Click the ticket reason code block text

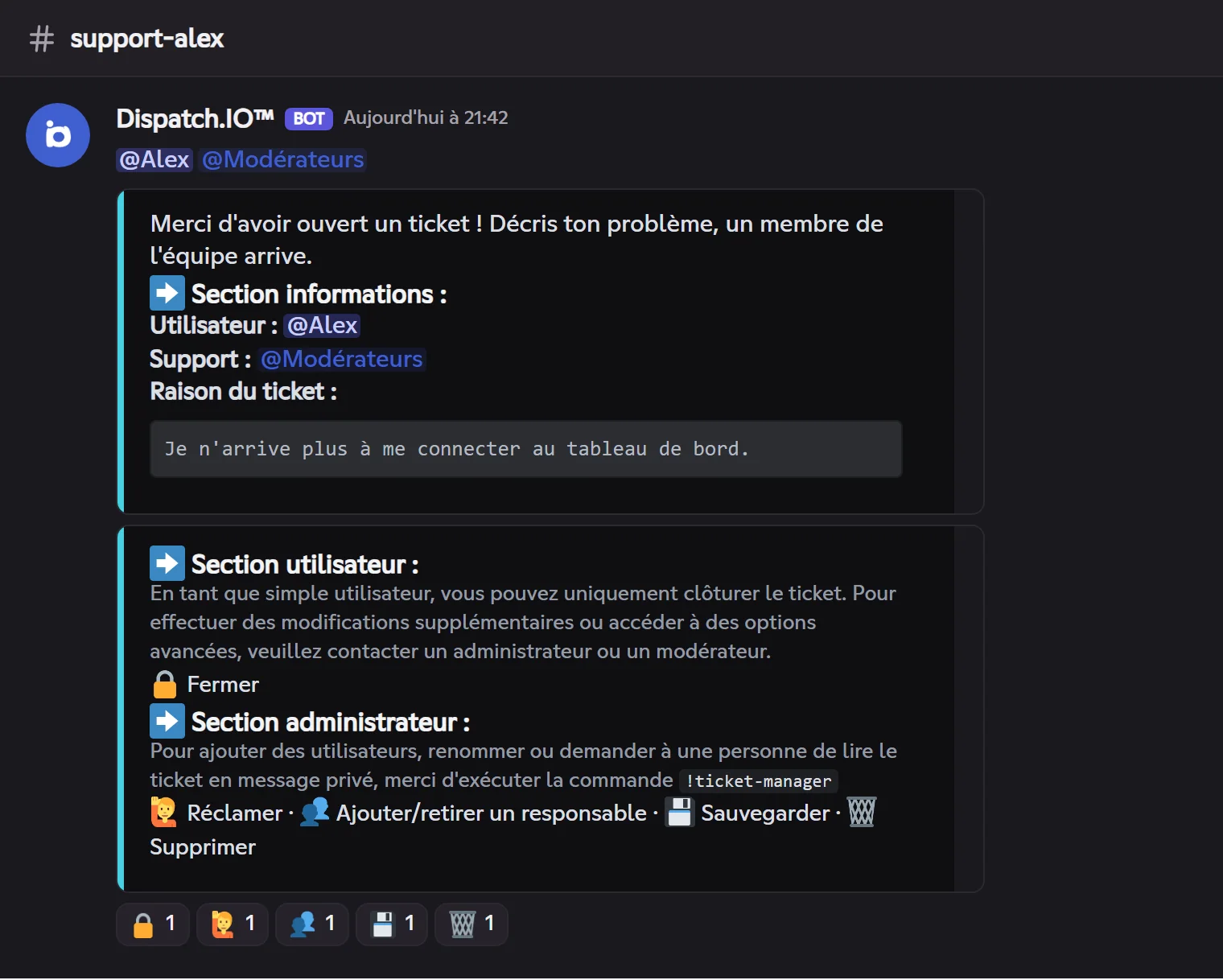457,449
